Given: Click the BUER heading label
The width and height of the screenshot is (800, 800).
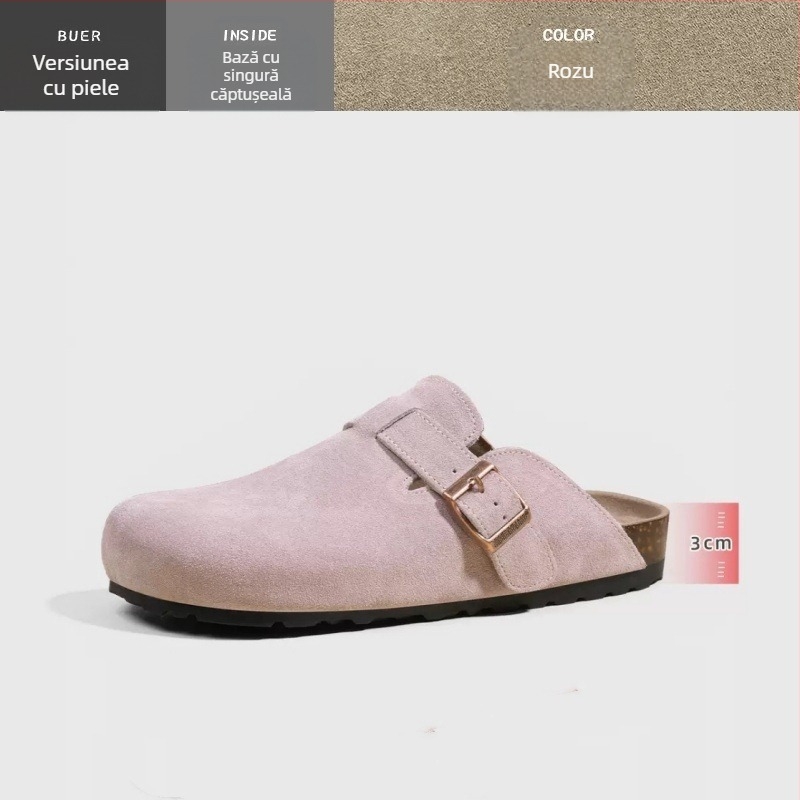Looking at the screenshot, I should pos(79,36).
